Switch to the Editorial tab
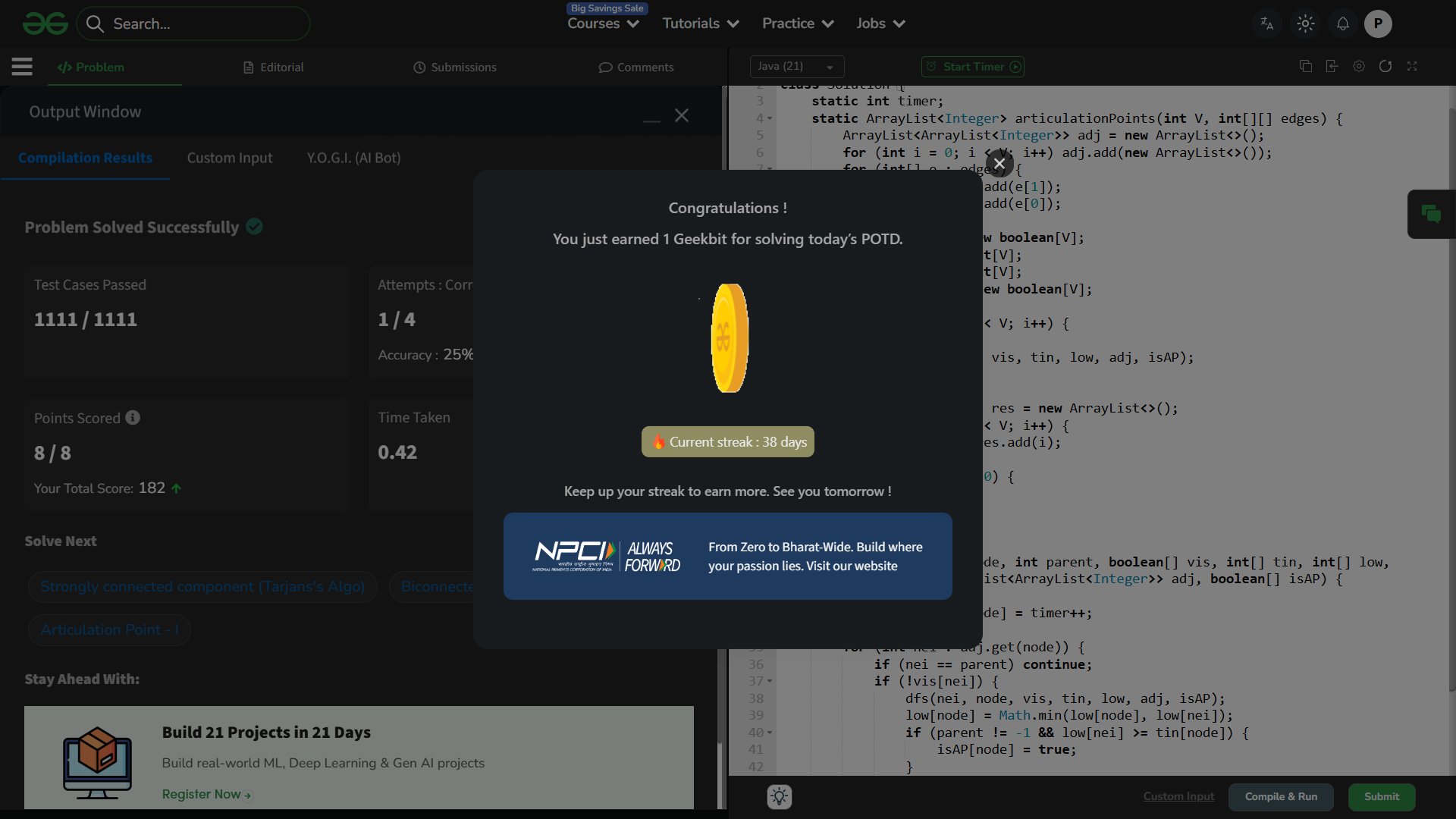Viewport: 1456px width, 819px height. tap(274, 67)
